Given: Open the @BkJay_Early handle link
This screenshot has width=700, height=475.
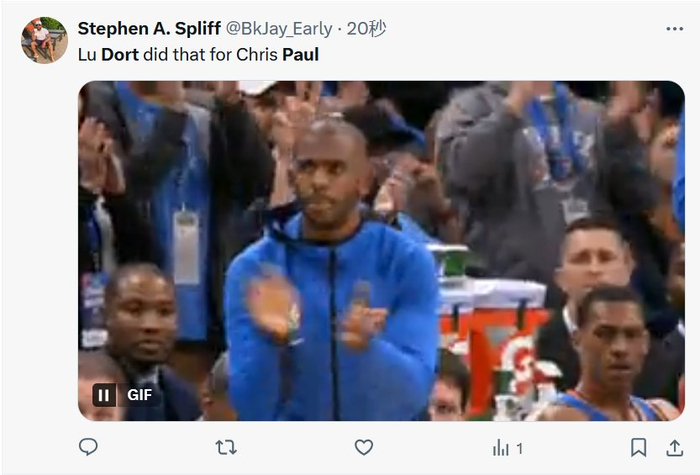Looking at the screenshot, I should pos(279,29).
